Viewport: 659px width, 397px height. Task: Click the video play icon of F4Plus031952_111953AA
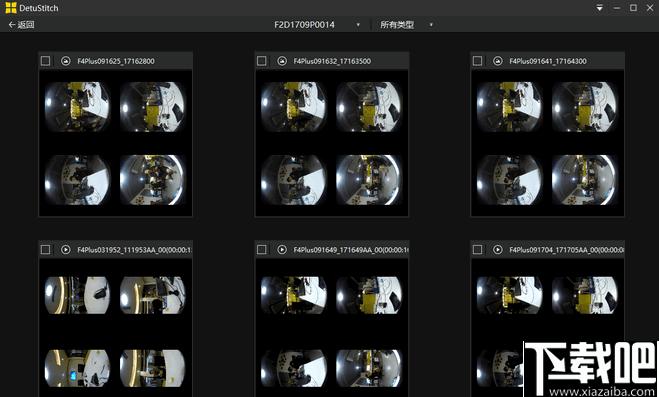[66, 250]
